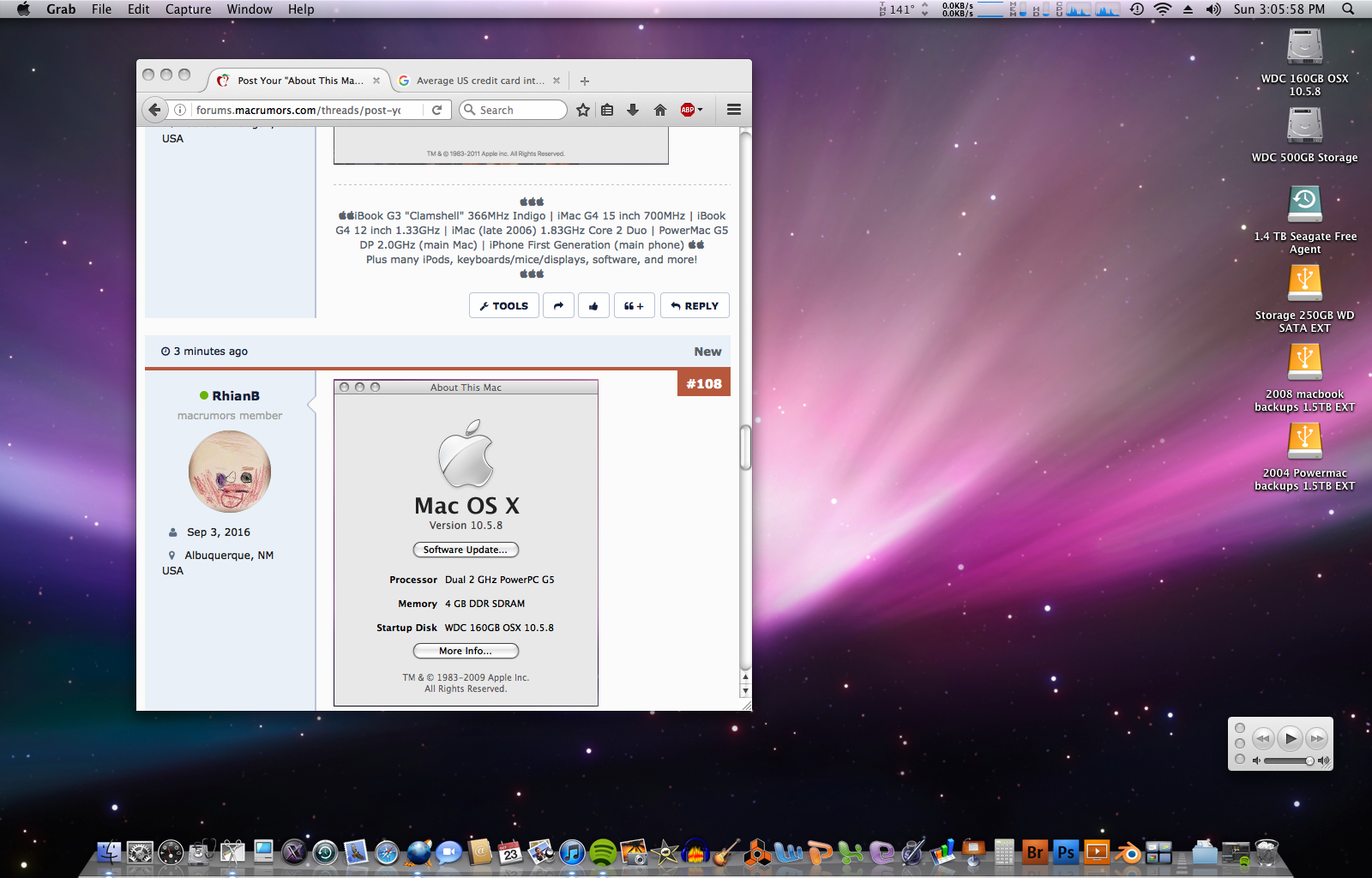The image size is (1372, 878).
Task: Open a new browser tab
Action: coord(585,81)
